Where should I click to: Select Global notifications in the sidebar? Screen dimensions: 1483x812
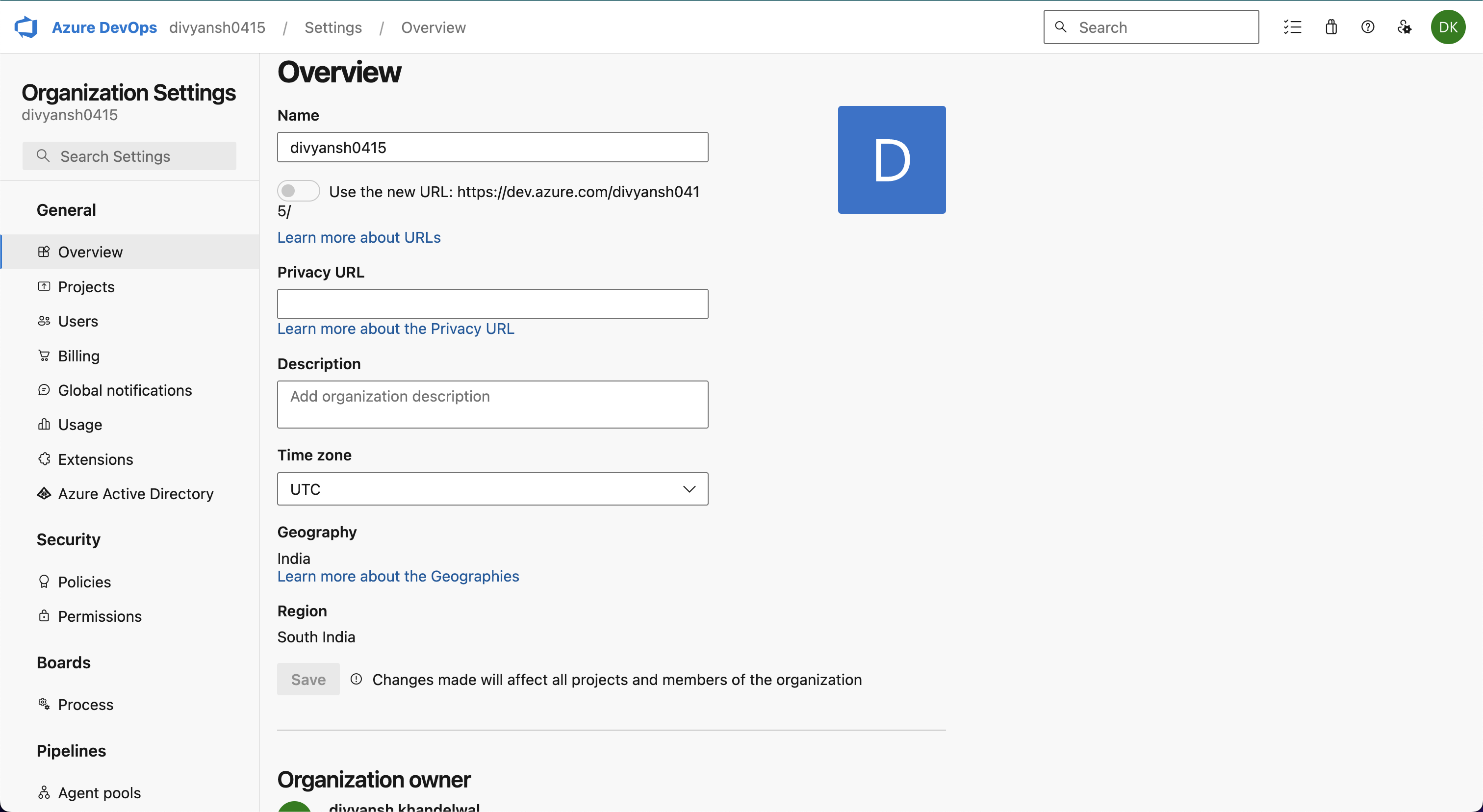(125, 390)
